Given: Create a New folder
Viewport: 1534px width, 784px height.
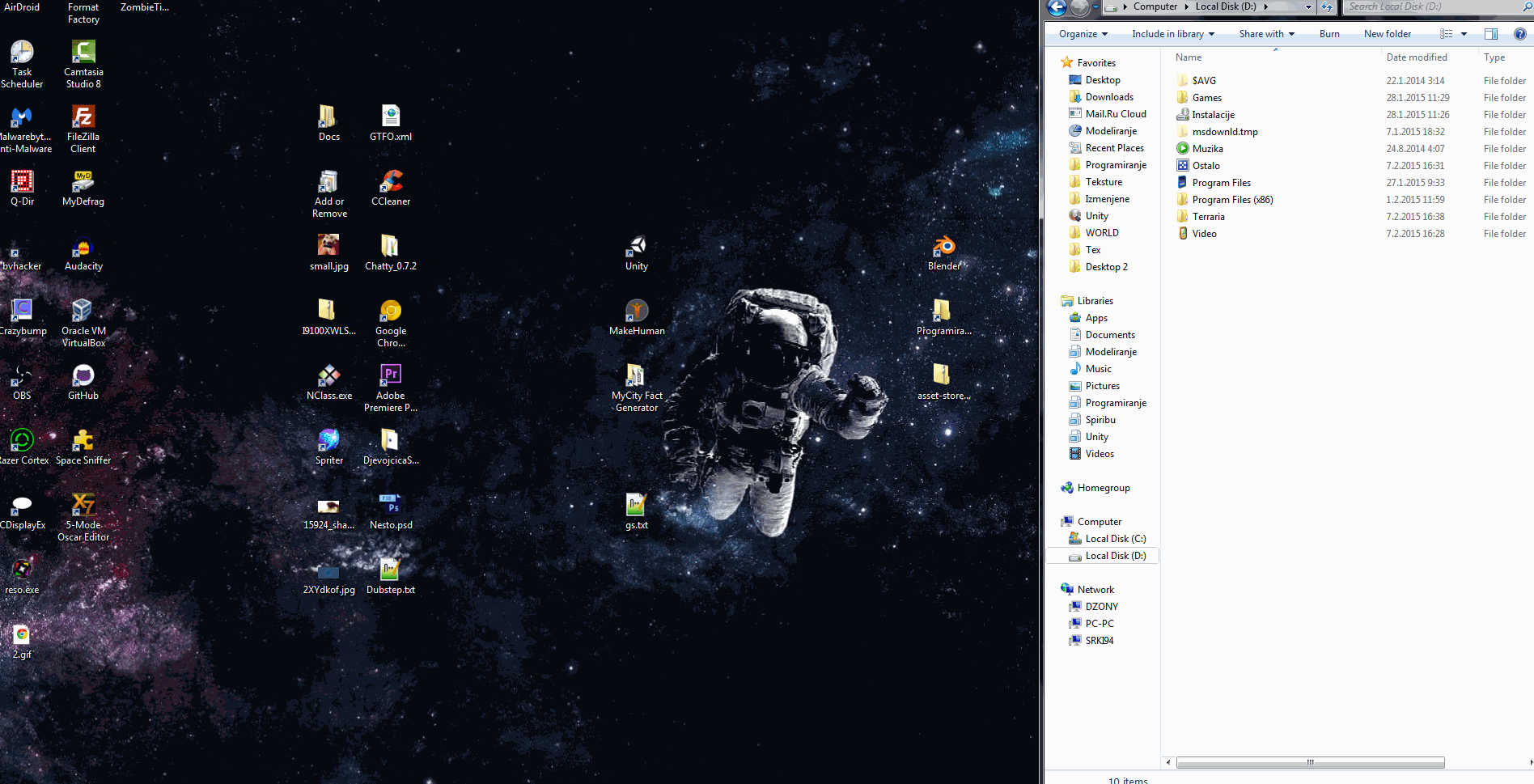Looking at the screenshot, I should coord(1387,34).
